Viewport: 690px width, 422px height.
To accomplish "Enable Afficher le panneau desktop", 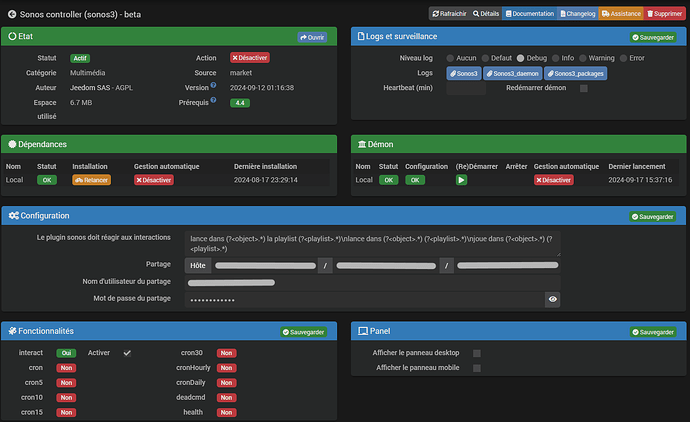I will [477, 353].
